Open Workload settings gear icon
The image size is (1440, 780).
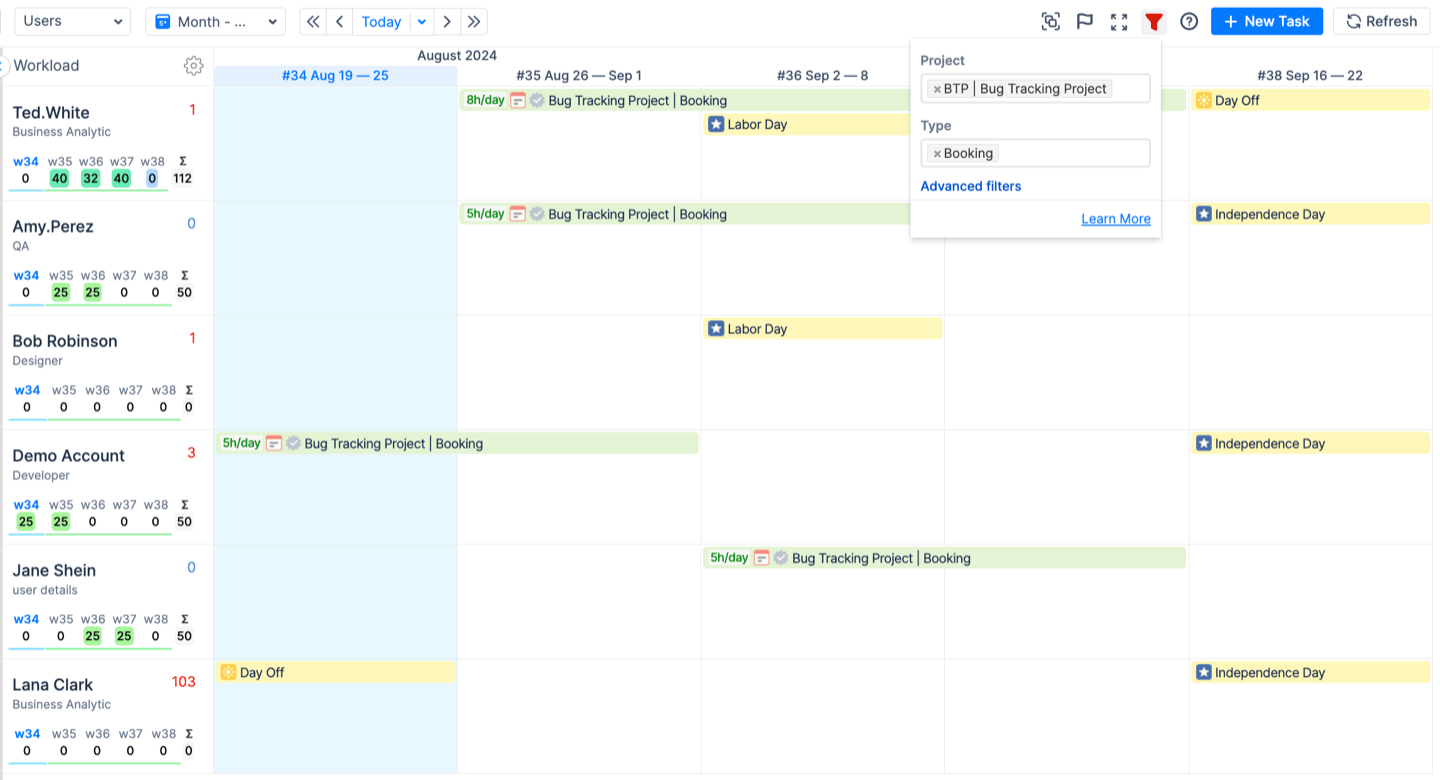(x=194, y=66)
